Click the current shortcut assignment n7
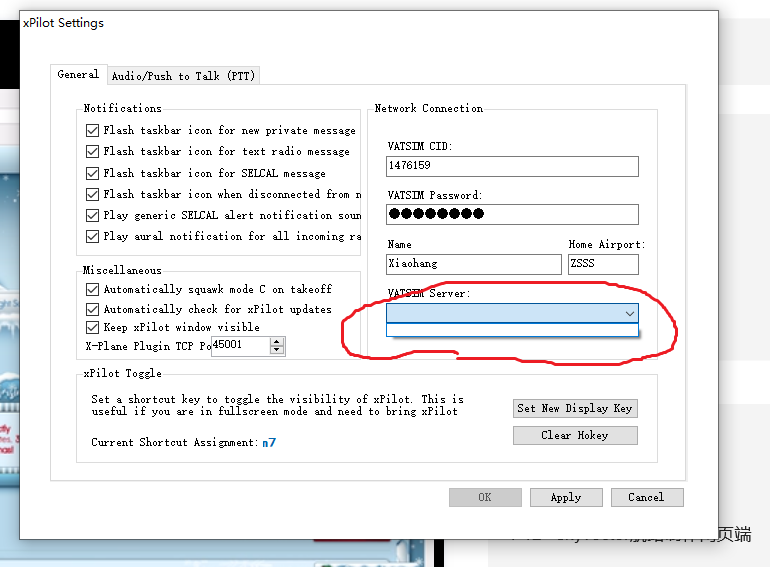The width and height of the screenshot is (770, 567). pos(269,443)
